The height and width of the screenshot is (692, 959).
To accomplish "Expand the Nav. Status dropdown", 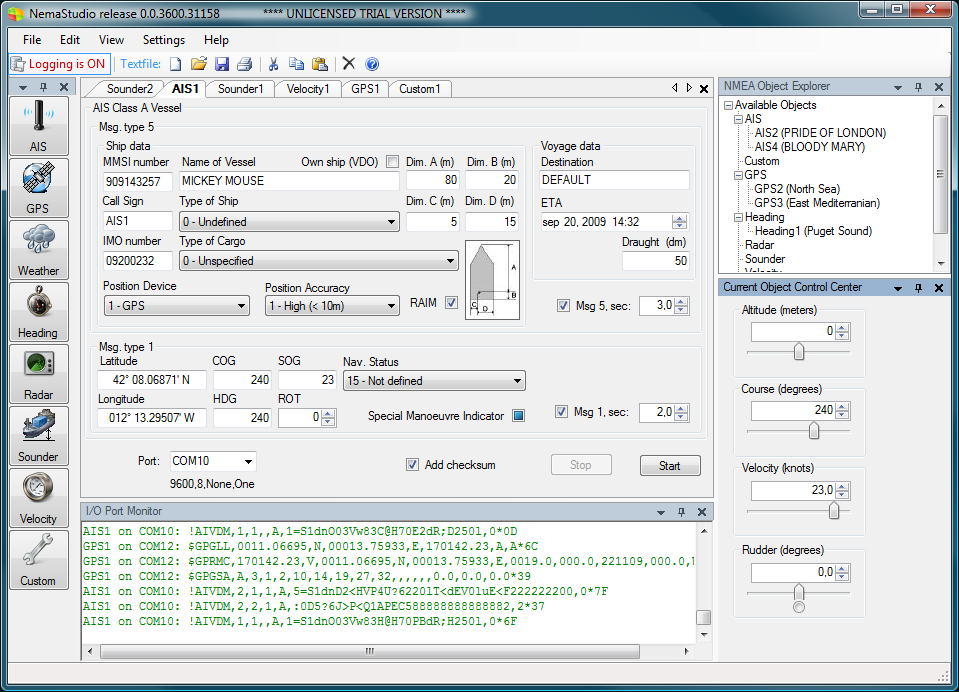I will click(433, 381).
